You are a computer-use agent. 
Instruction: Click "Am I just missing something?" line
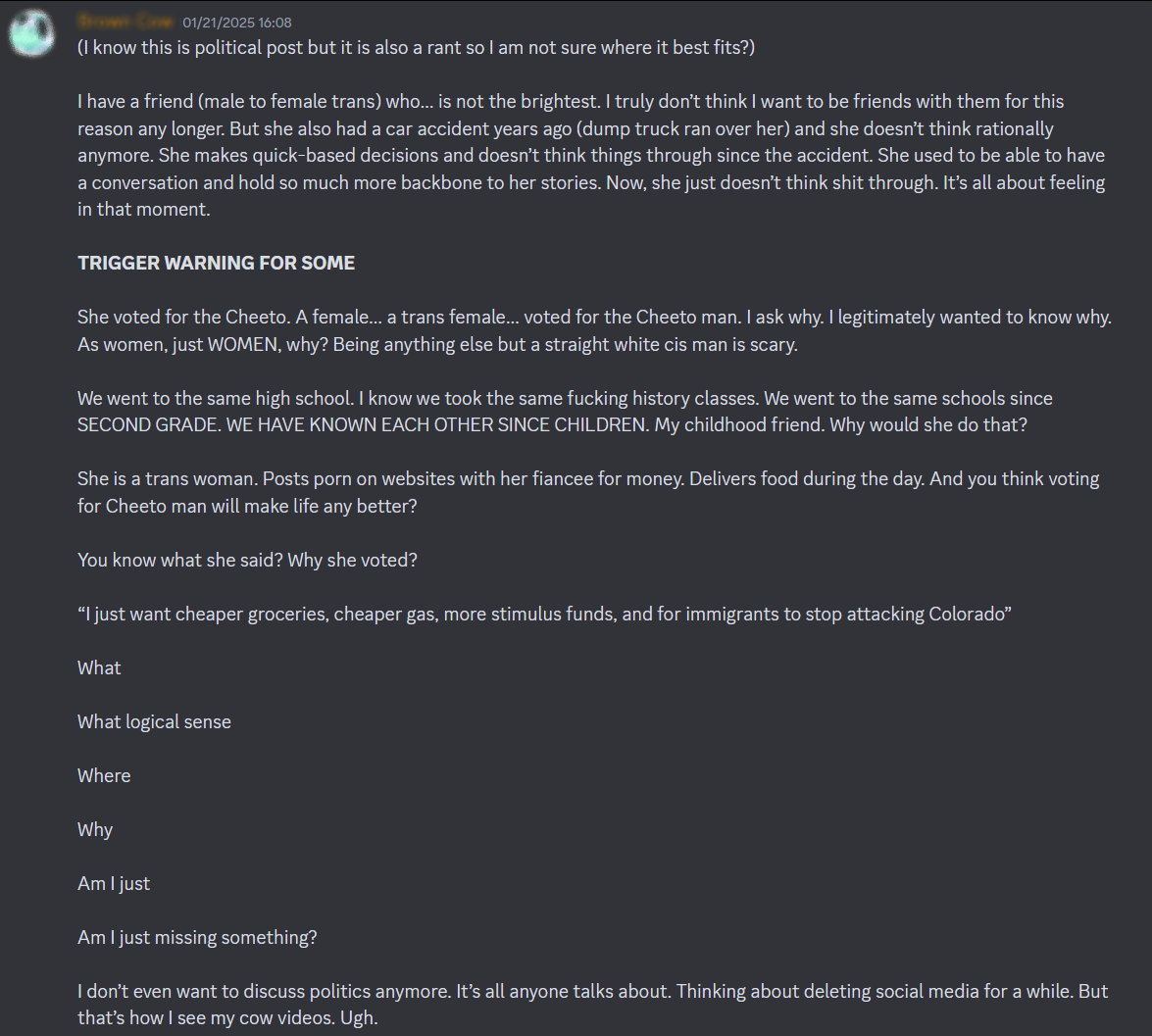(197, 938)
